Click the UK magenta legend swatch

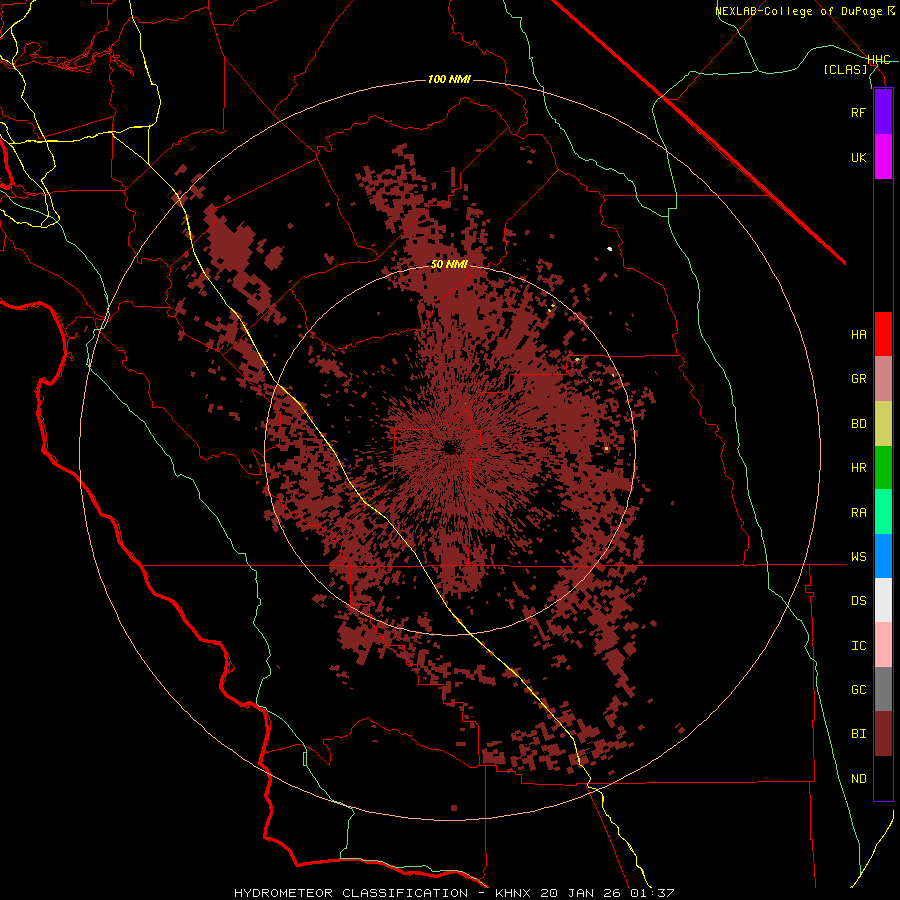pos(883,157)
